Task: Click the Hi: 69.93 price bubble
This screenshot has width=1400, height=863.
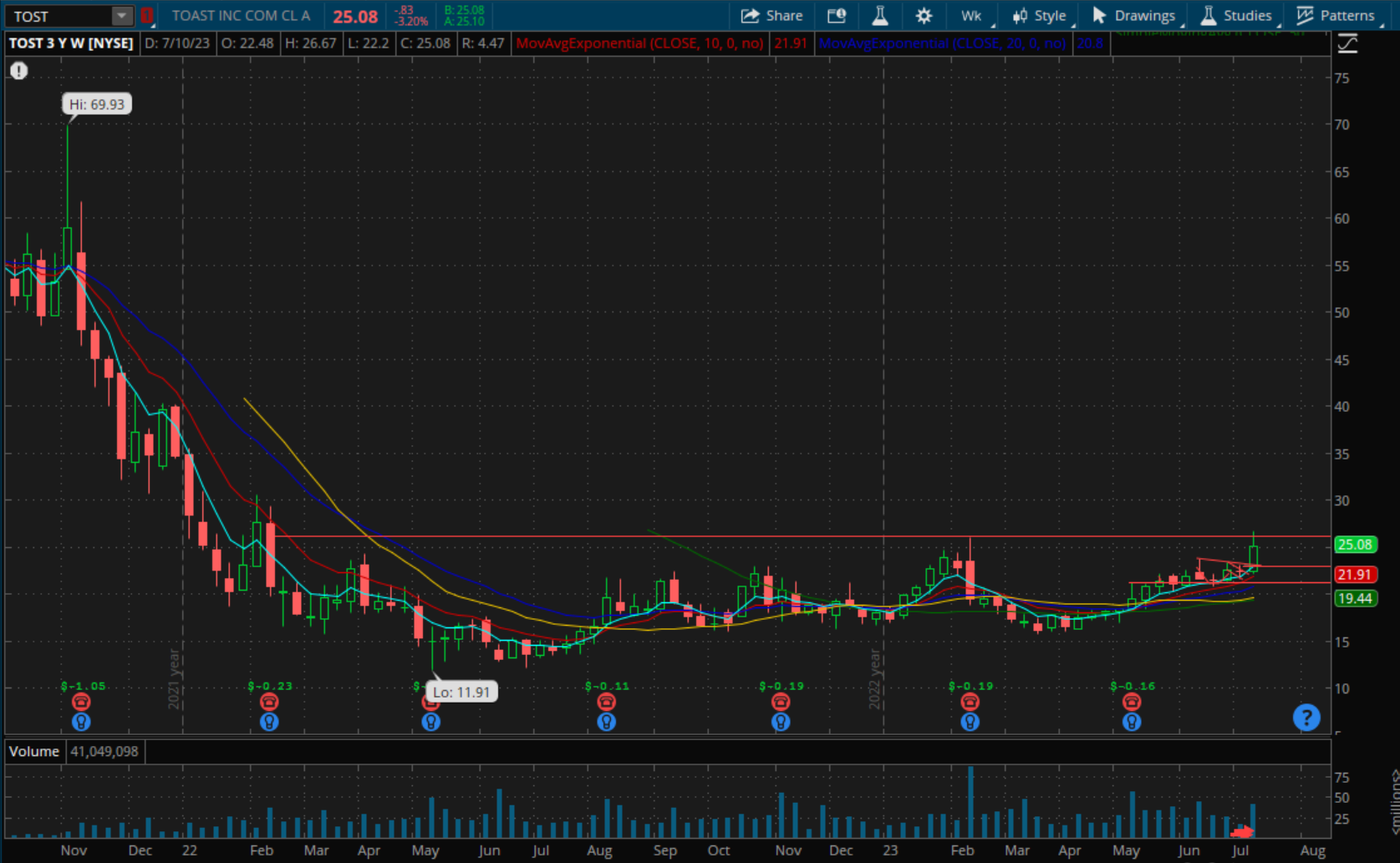Action: tap(97, 104)
